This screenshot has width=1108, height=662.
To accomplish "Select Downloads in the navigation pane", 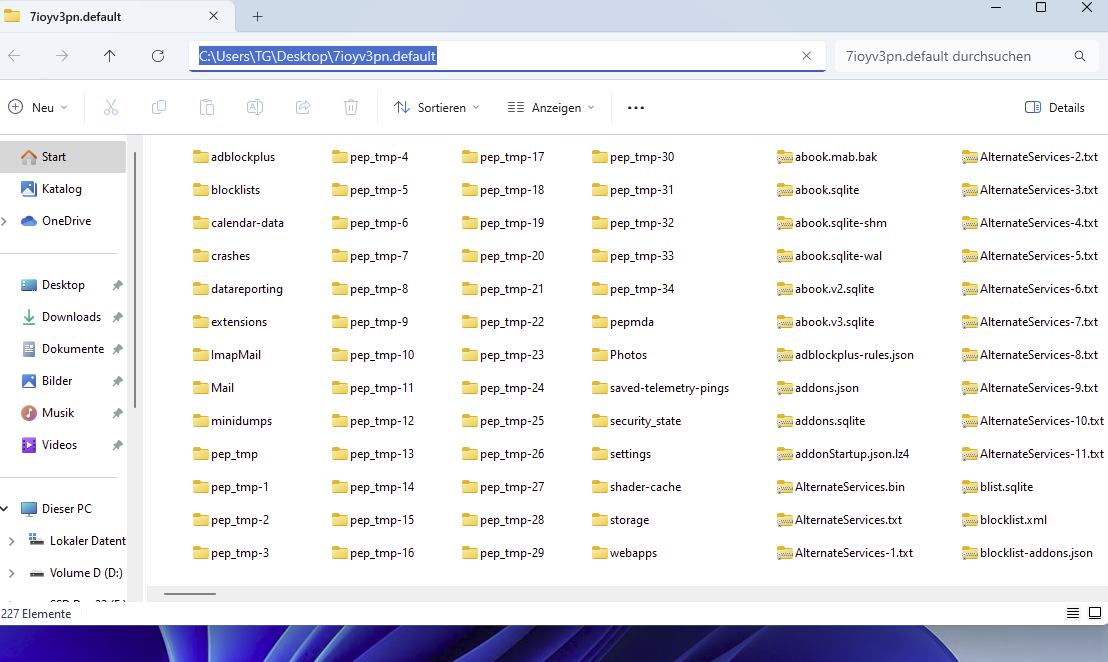I will [x=71, y=317].
